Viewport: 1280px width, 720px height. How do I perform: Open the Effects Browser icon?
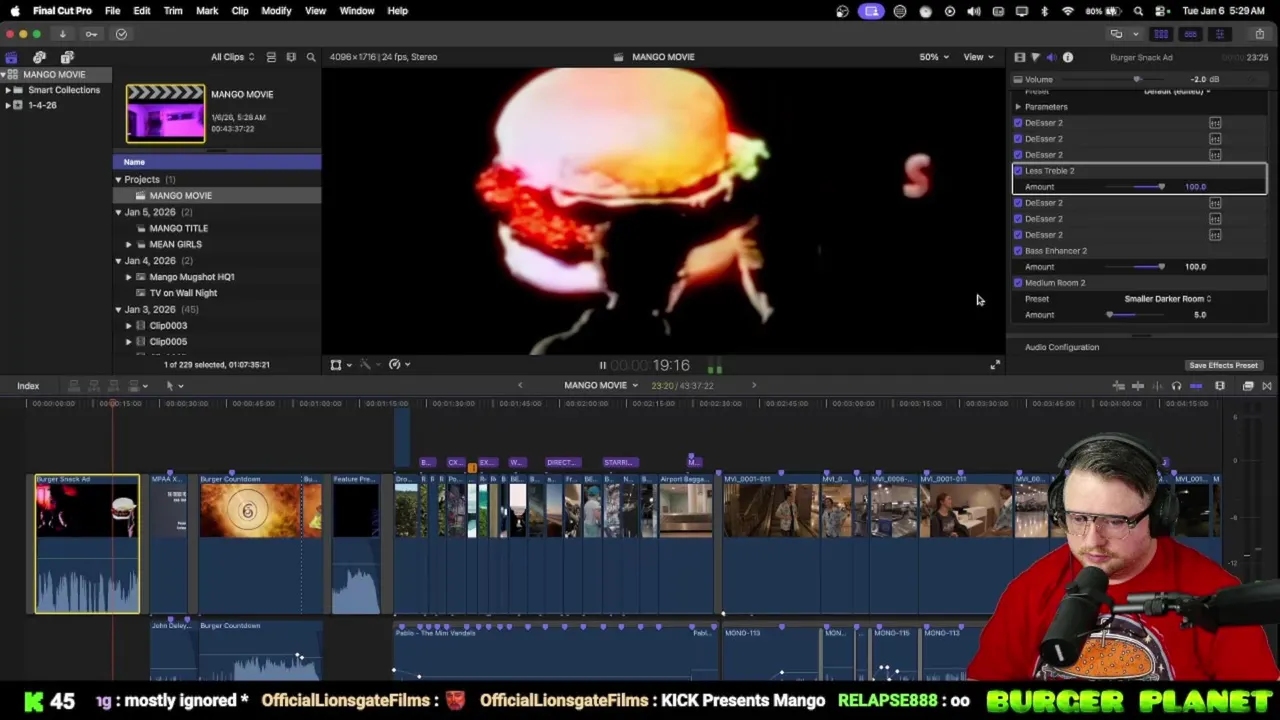coord(1248,386)
